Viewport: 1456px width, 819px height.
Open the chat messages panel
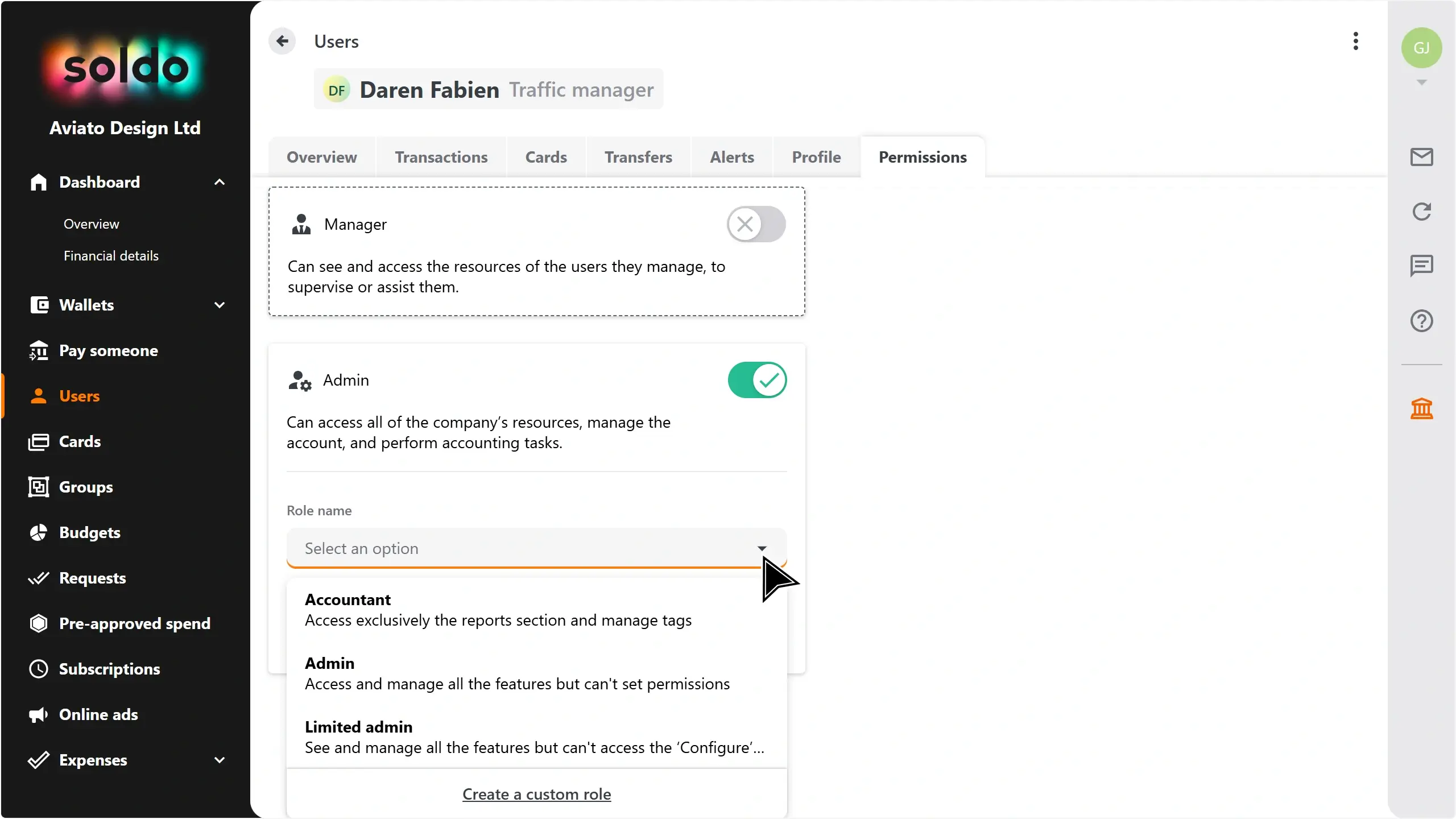tap(1421, 266)
